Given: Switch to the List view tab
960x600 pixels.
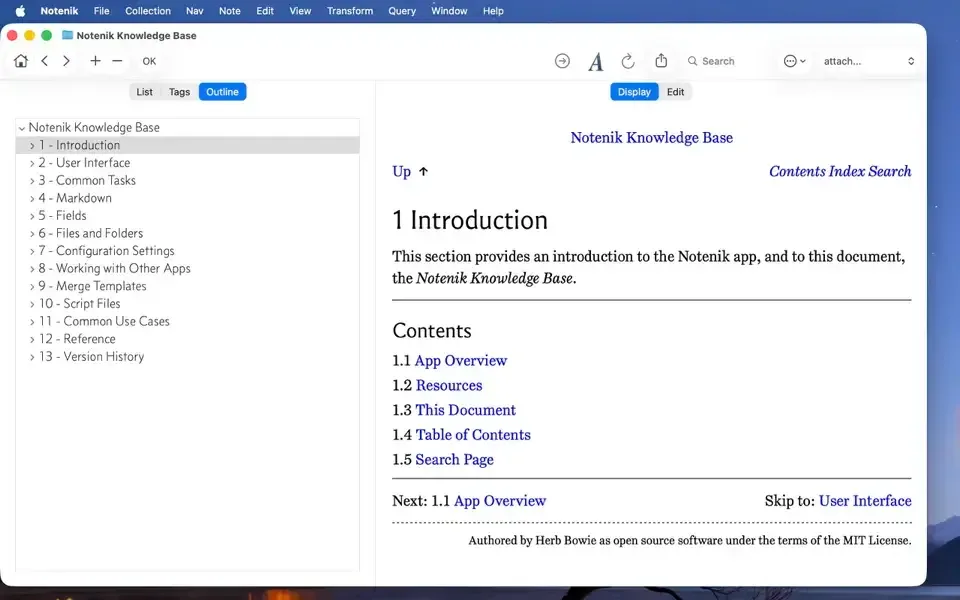Looking at the screenshot, I should pos(144,92).
